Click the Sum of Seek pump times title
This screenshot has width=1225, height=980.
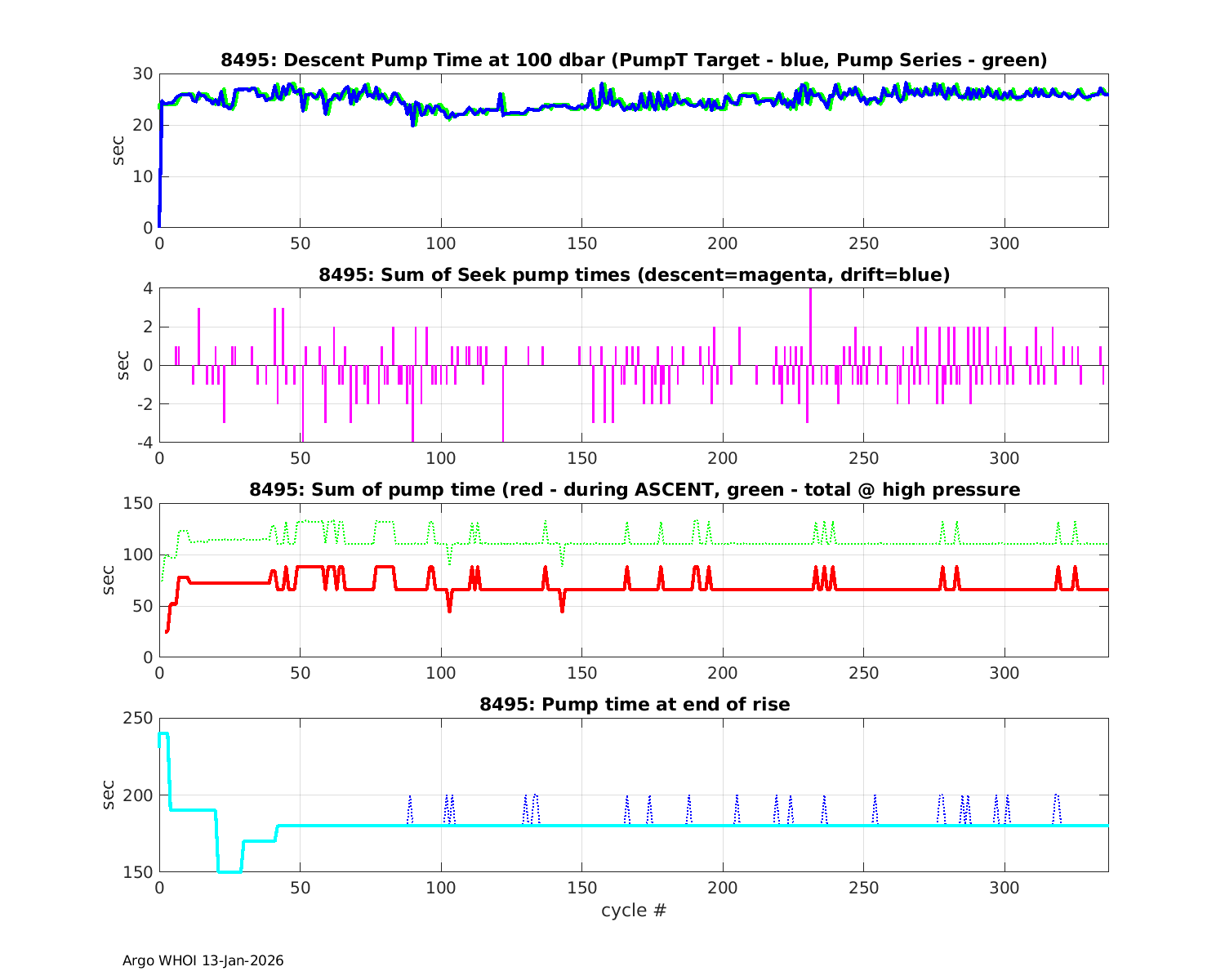(634, 275)
